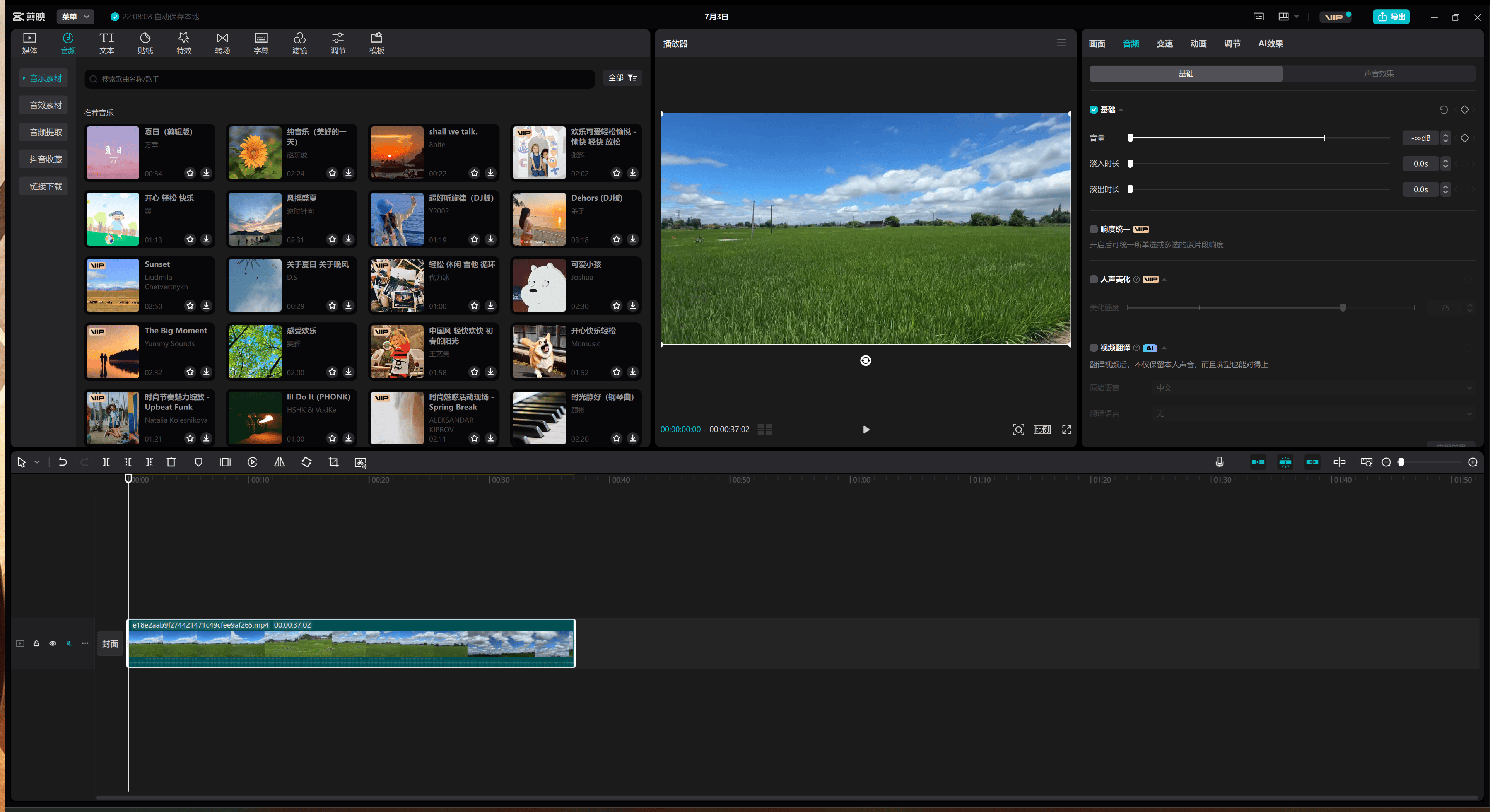Image resolution: width=1490 pixels, height=812 pixels.
Task: Lock the video track
Action: tap(36, 643)
